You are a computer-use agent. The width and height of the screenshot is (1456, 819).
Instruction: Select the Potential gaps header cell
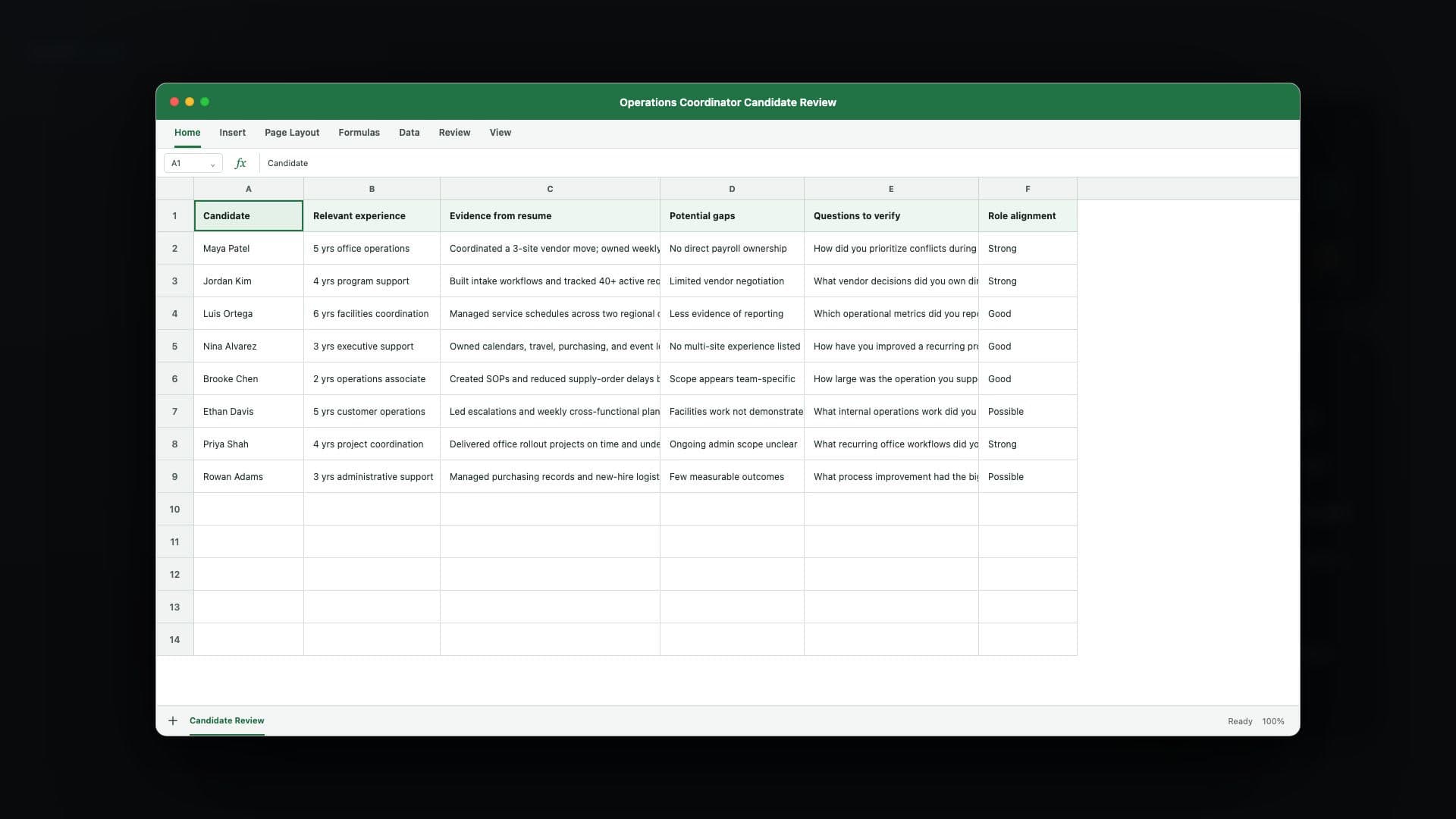732,216
